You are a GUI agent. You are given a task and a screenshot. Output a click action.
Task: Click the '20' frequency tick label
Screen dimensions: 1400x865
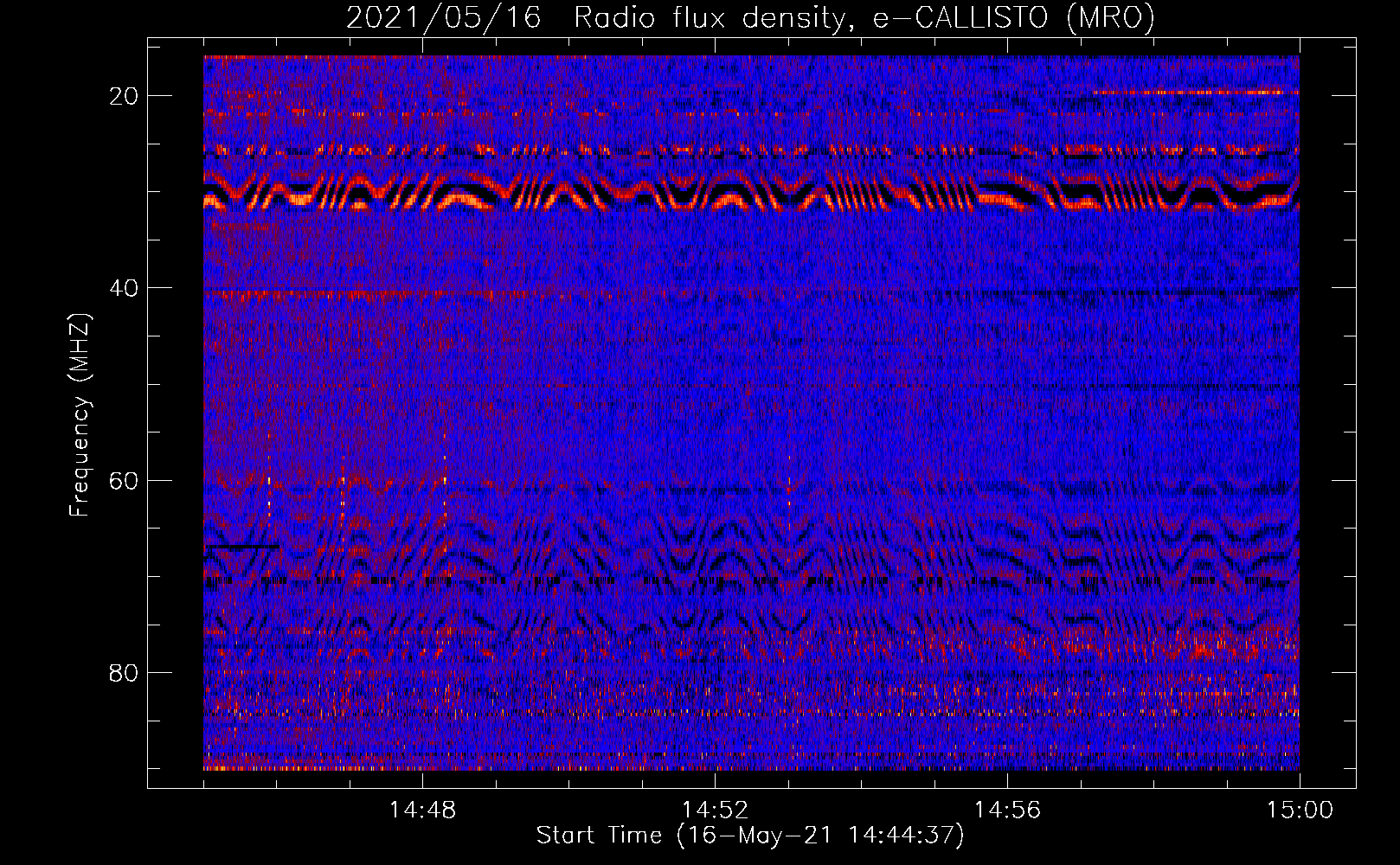(x=124, y=96)
